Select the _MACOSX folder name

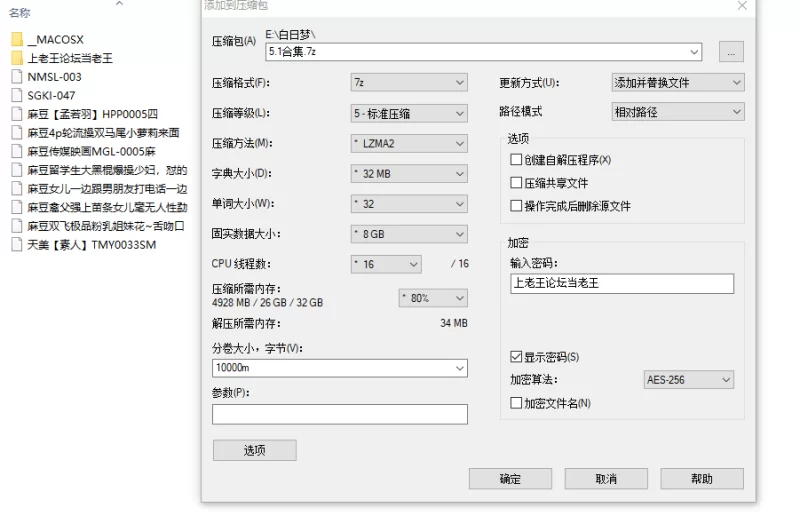coord(55,39)
